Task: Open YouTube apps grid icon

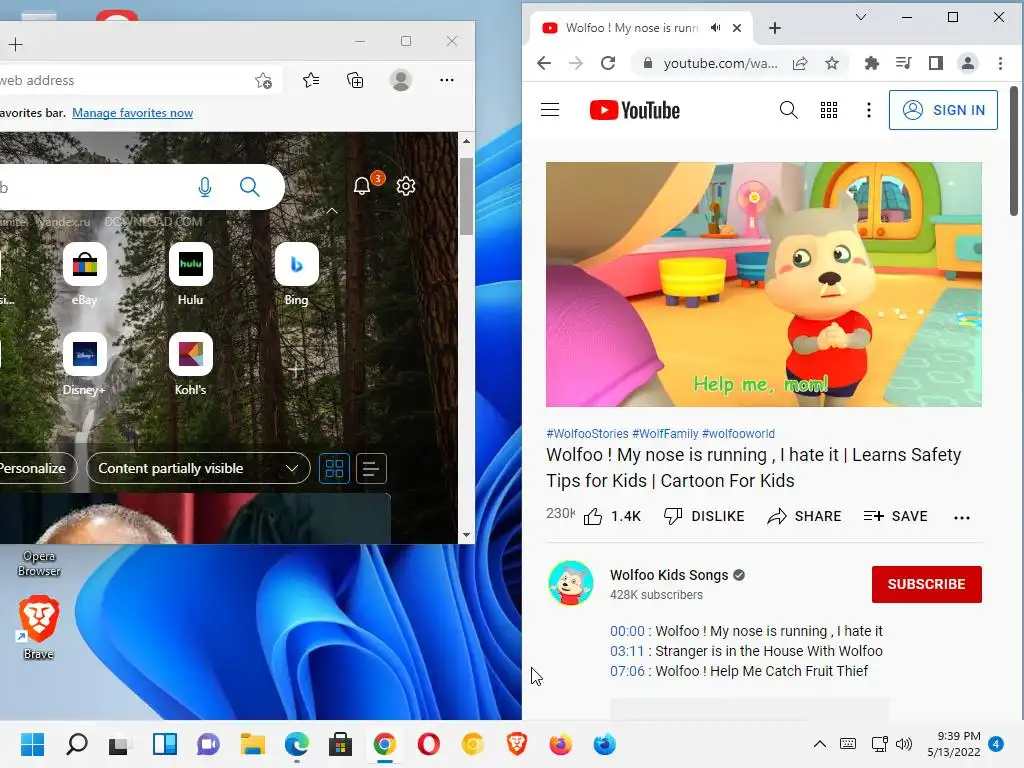Action: tap(829, 110)
